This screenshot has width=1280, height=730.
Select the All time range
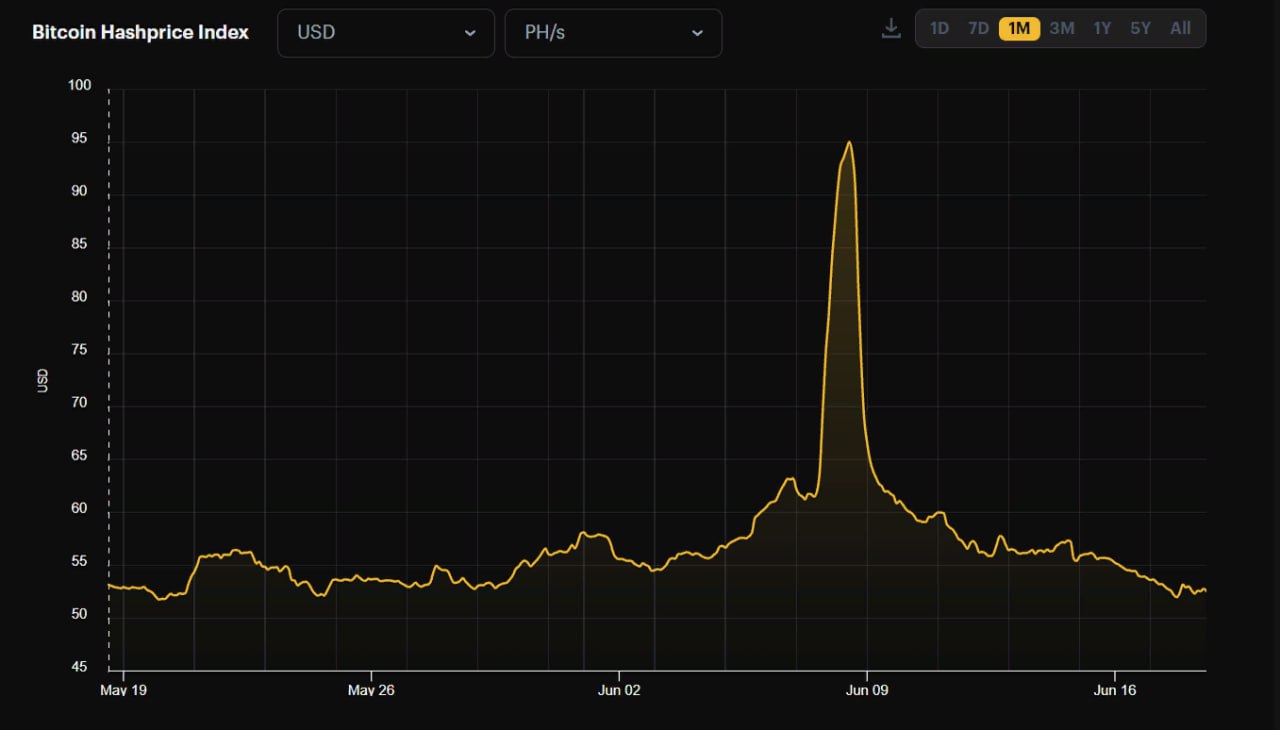[1181, 28]
